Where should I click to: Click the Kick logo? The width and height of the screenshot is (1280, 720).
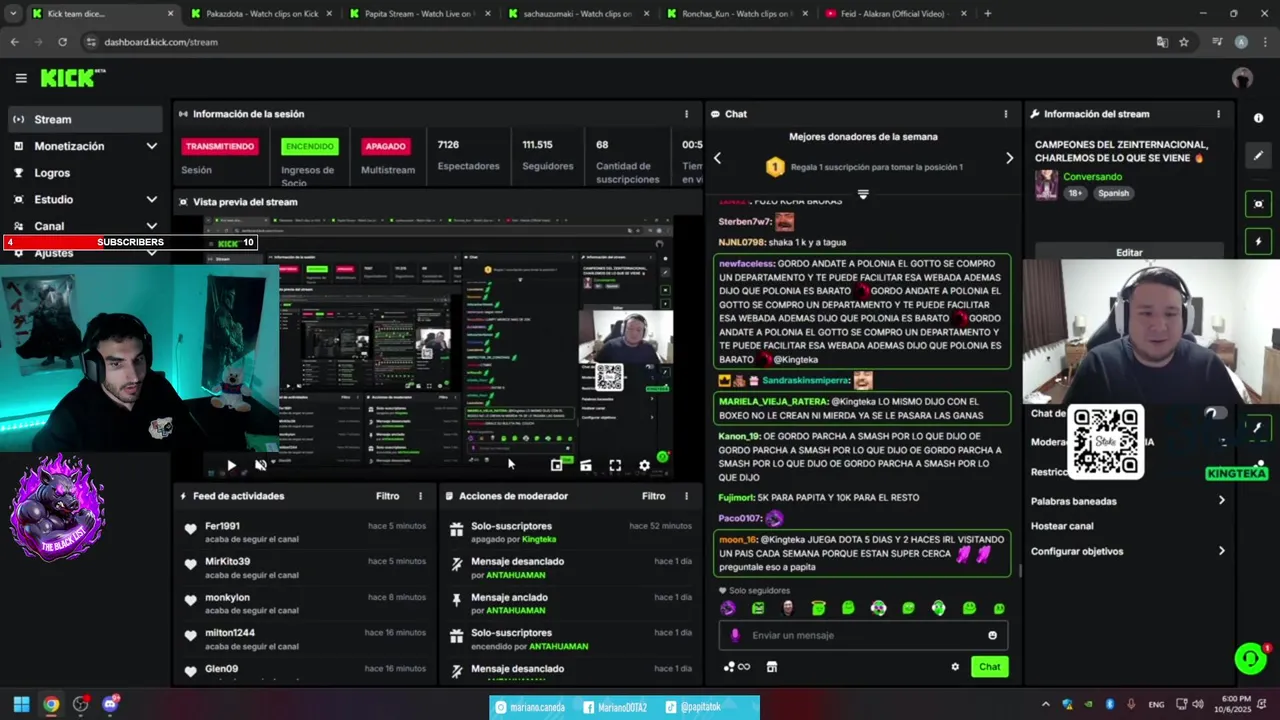point(73,78)
